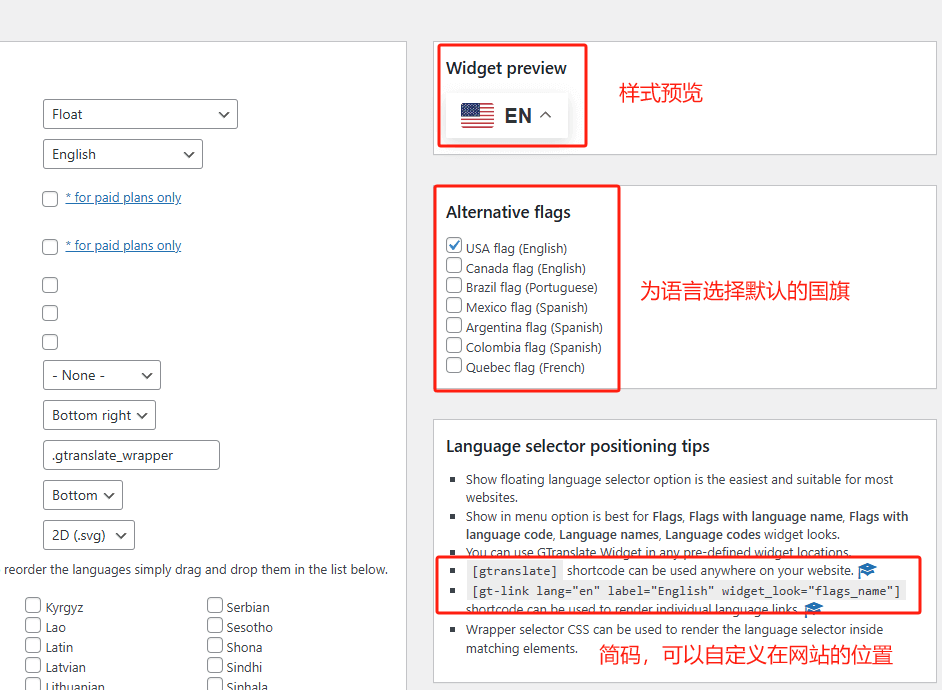
Task: Check the Serbian language checkbox
Action: click(215, 606)
